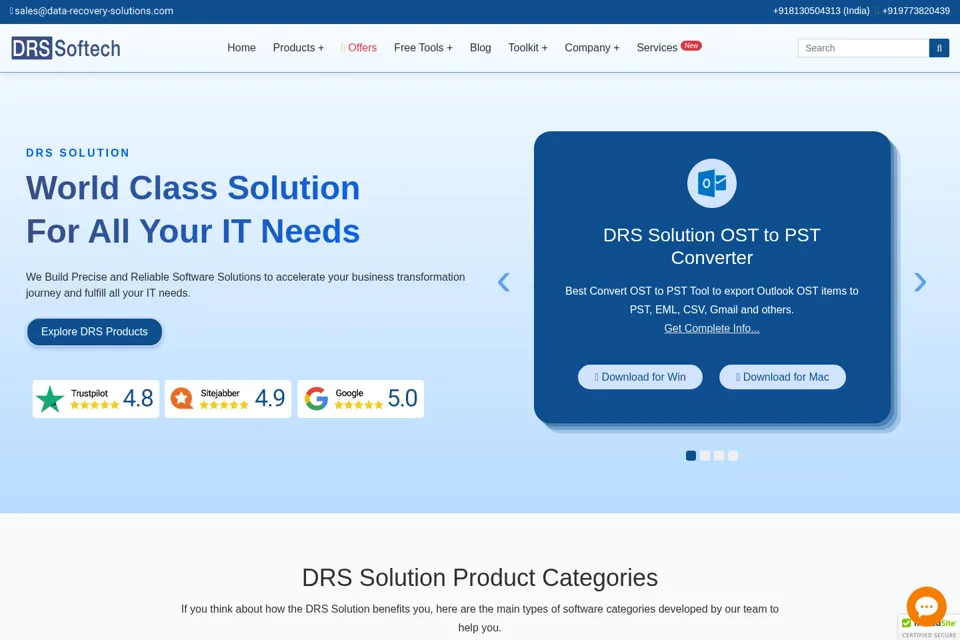The width and height of the screenshot is (960, 640).
Task: Click the blue search submit button
Action: [939, 48]
